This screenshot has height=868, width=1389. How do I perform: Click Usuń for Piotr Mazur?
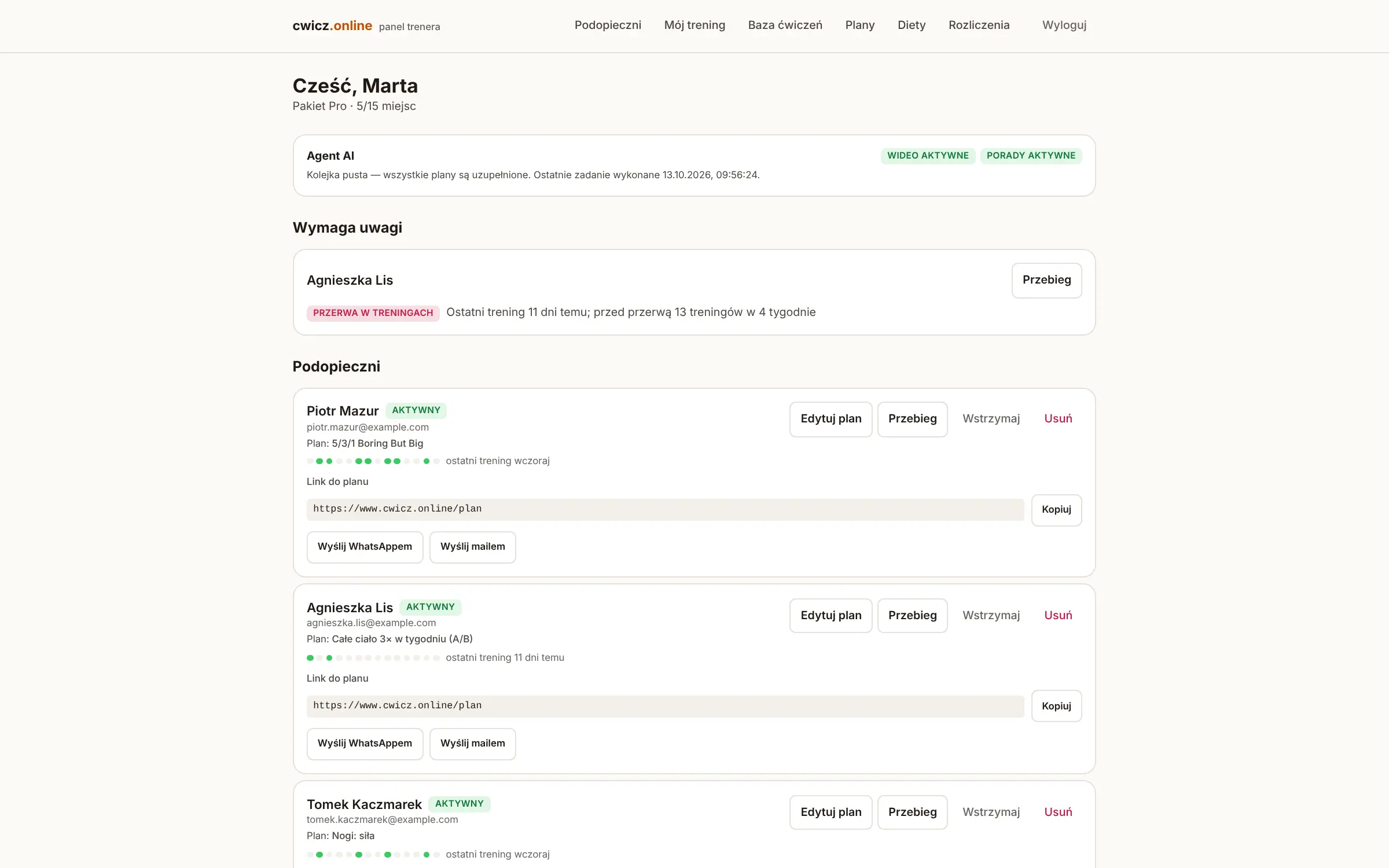pyautogui.click(x=1058, y=419)
